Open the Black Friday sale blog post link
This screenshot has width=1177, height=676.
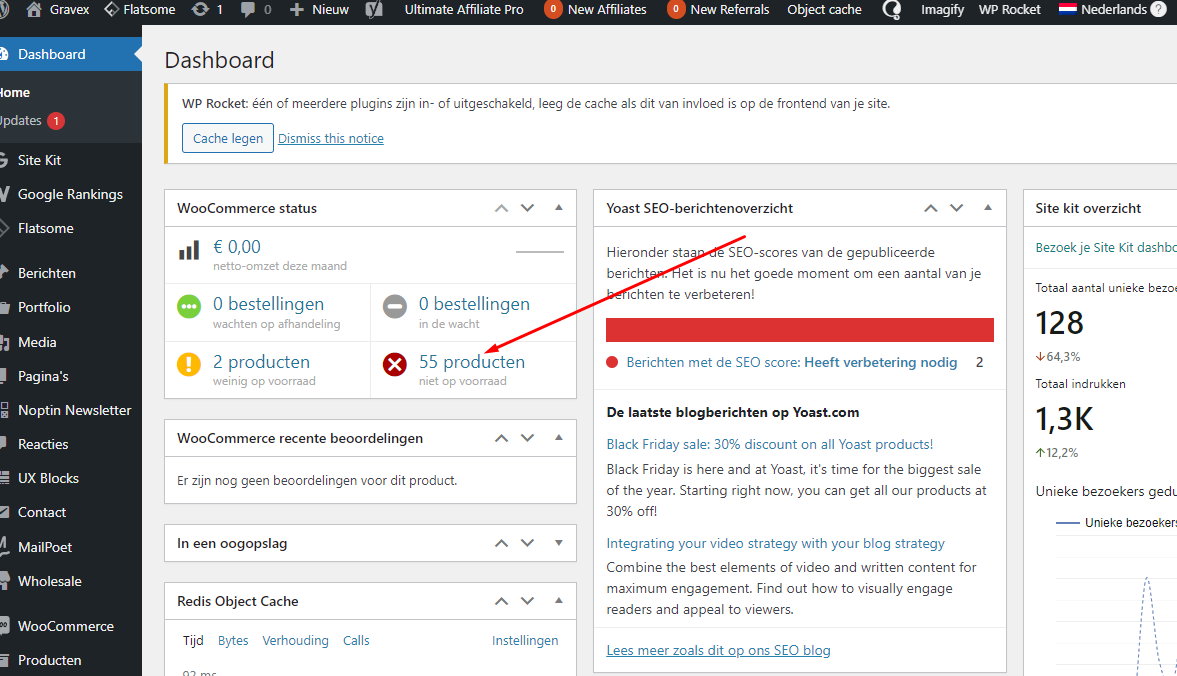(x=769, y=444)
